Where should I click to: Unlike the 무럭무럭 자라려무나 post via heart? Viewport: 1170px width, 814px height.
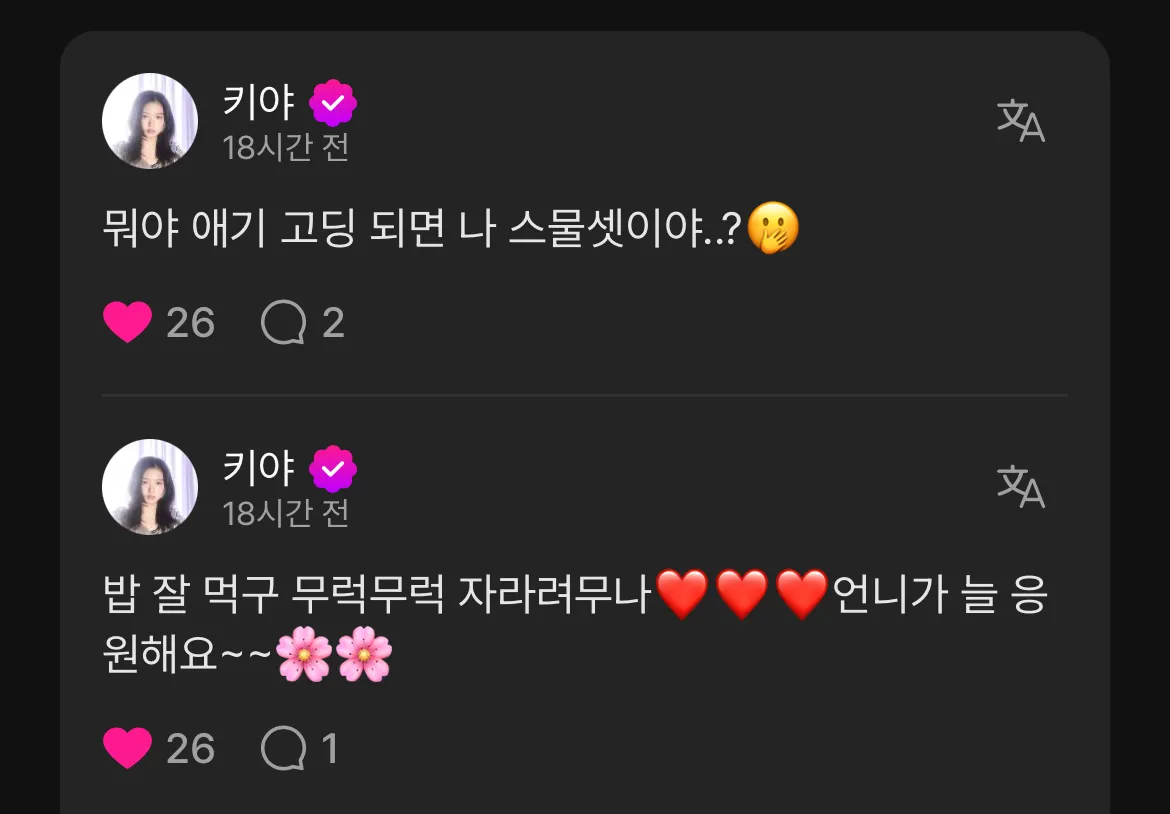pos(127,748)
